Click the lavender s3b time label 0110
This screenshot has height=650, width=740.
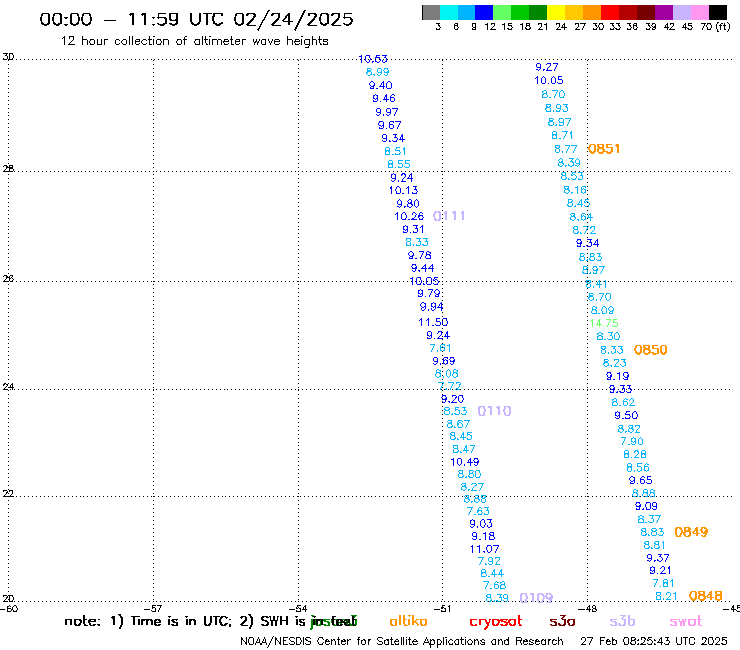[495, 411]
